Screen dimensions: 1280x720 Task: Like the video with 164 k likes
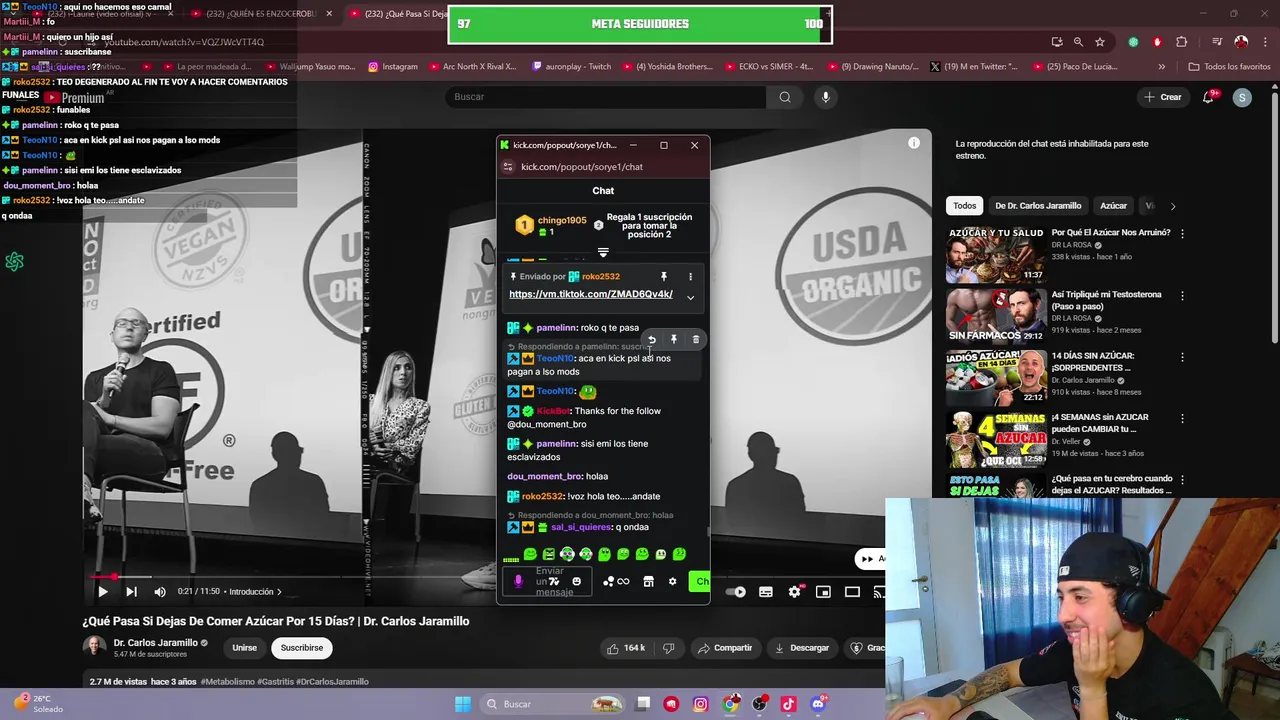626,648
